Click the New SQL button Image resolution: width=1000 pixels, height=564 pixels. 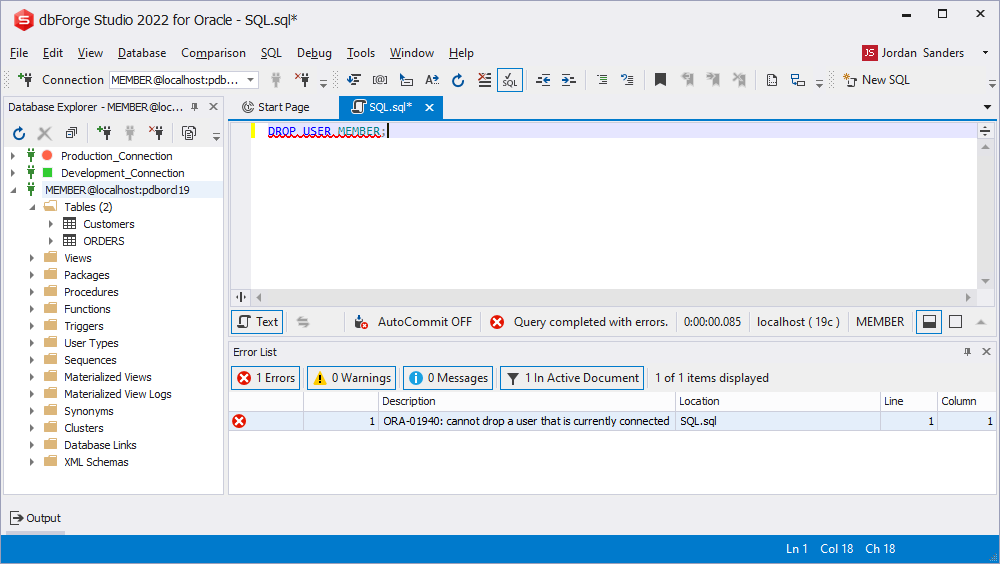click(x=876, y=80)
